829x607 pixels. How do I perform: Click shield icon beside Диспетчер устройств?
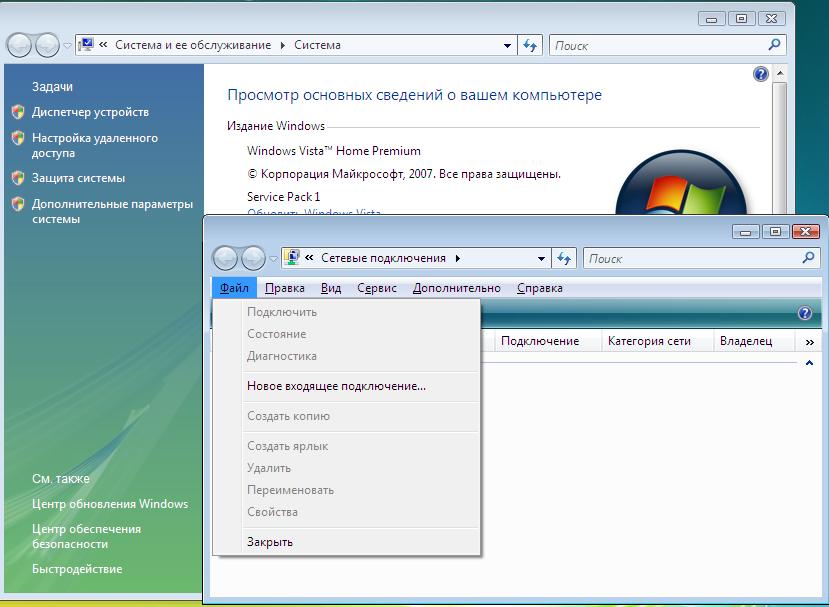point(18,112)
